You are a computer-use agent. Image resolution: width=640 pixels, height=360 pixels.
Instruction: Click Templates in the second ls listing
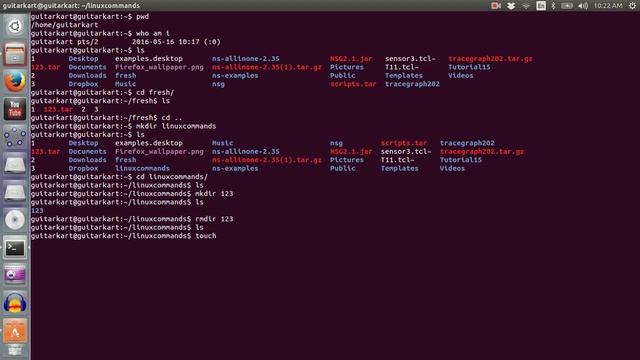point(400,168)
